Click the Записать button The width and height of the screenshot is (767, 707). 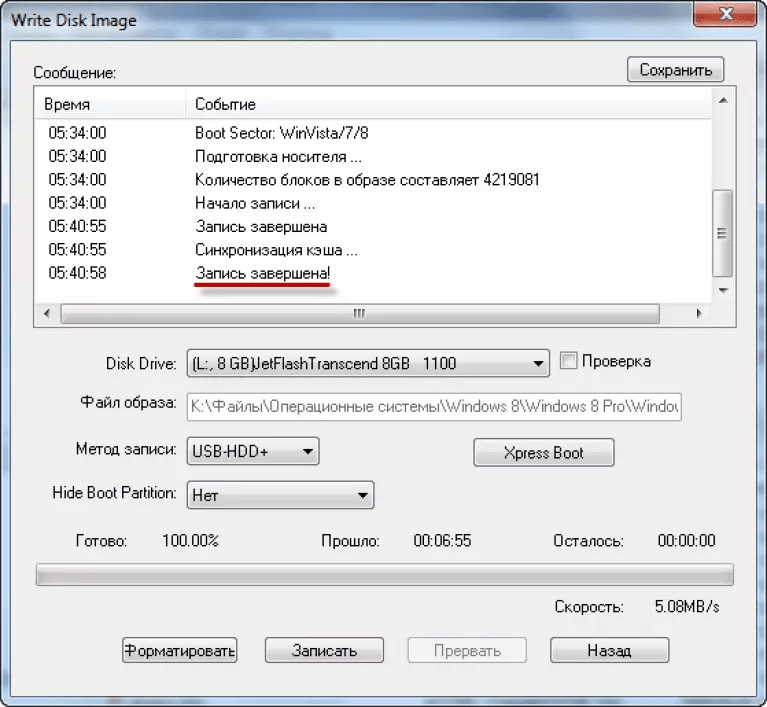click(324, 650)
